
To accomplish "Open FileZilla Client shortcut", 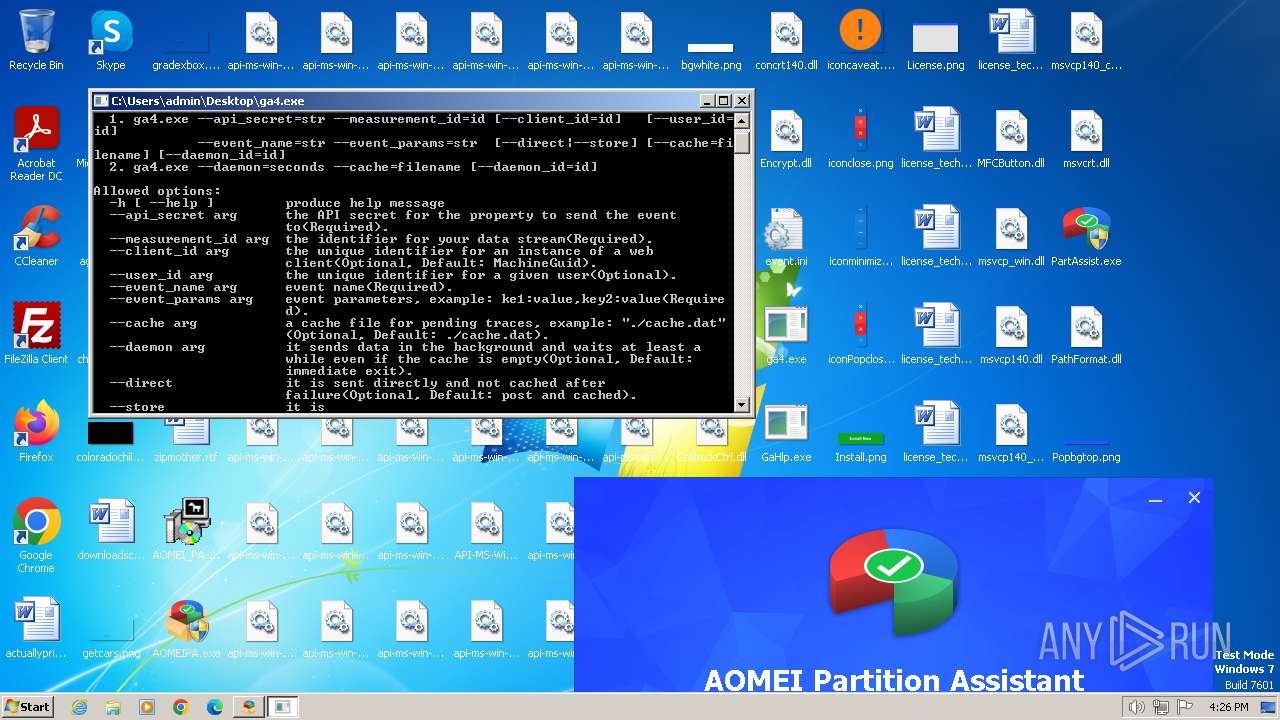I will [36, 334].
